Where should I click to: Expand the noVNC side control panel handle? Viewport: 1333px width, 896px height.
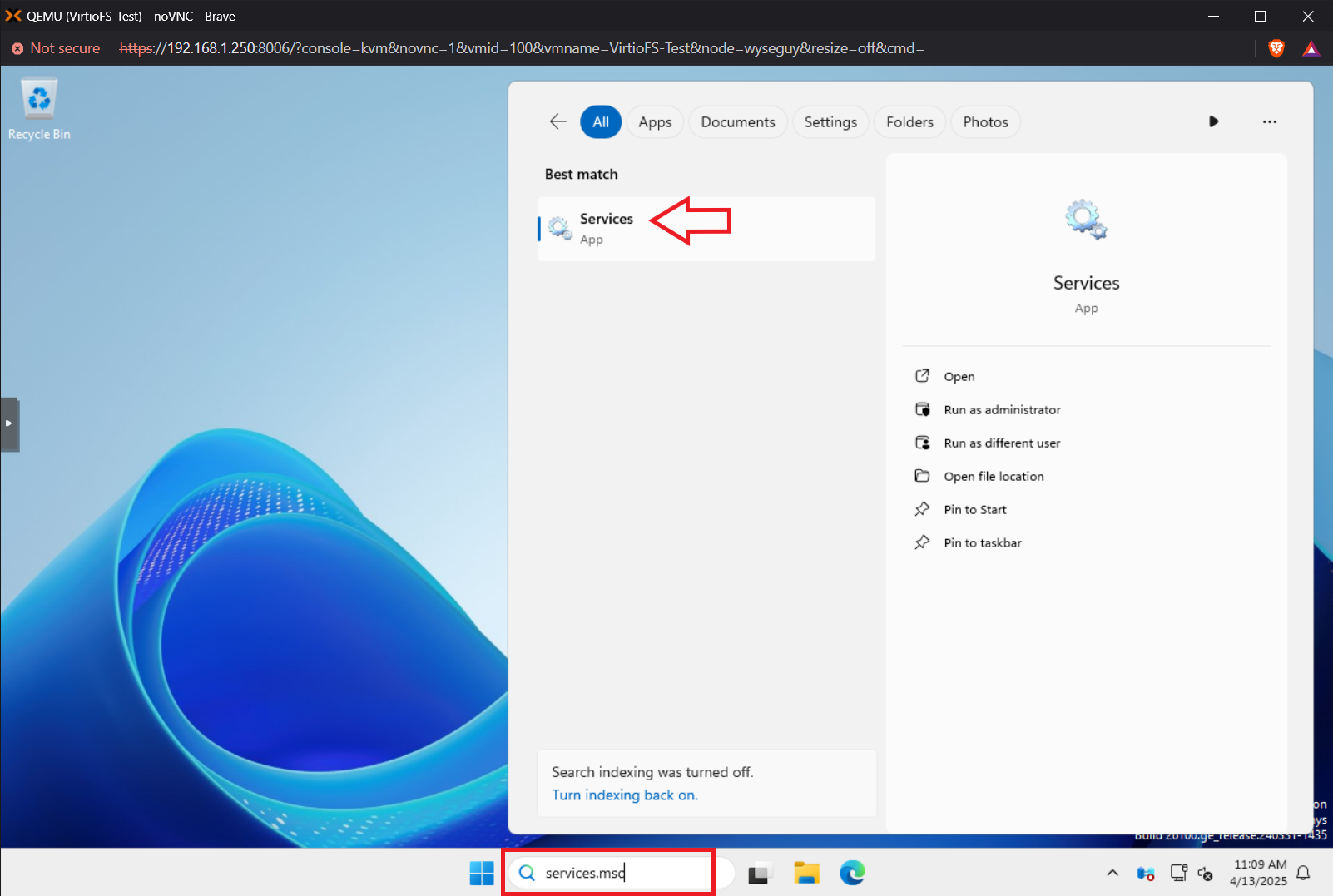[x=9, y=423]
